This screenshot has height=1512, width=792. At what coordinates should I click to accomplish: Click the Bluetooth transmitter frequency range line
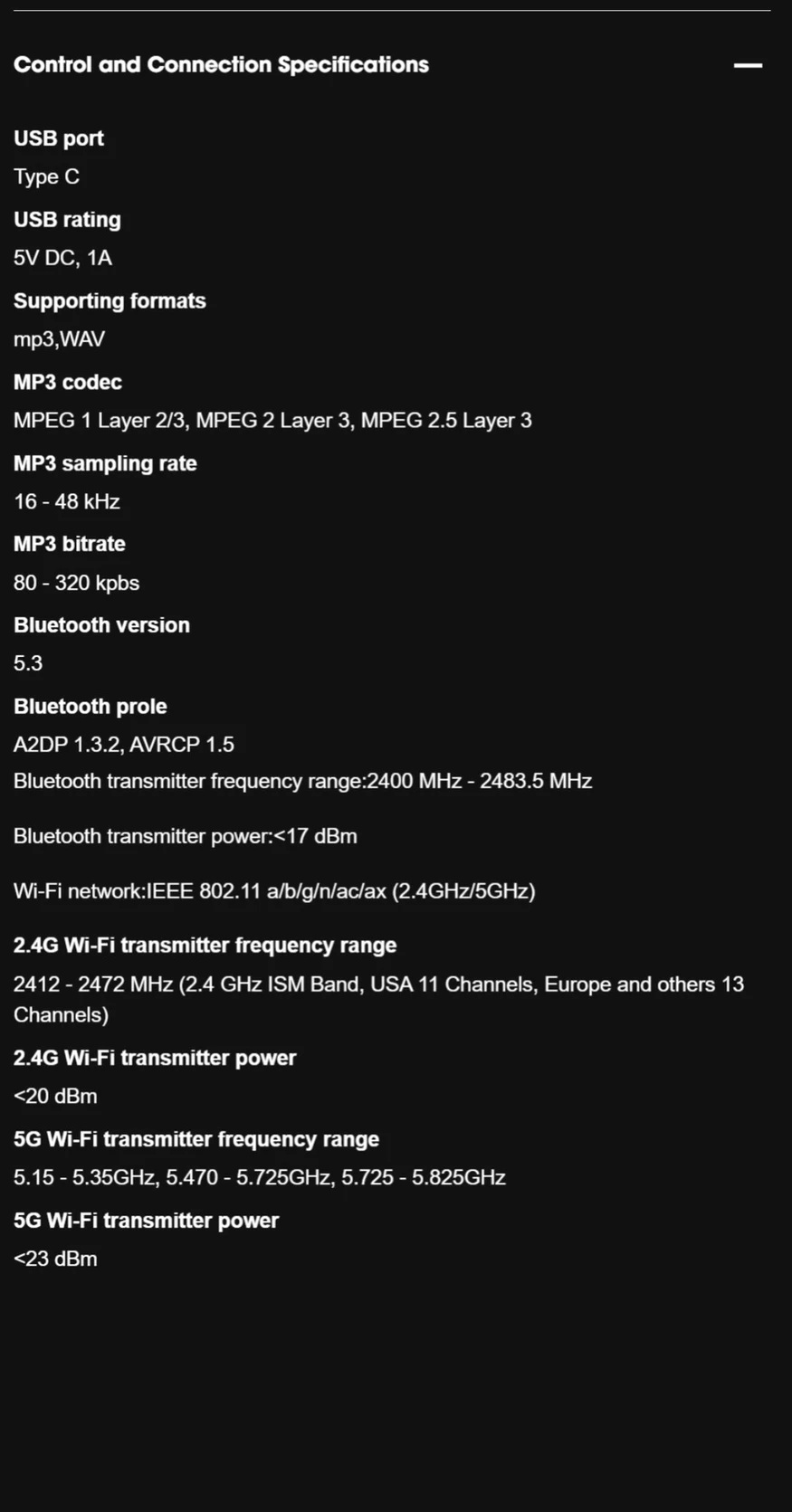click(x=302, y=781)
